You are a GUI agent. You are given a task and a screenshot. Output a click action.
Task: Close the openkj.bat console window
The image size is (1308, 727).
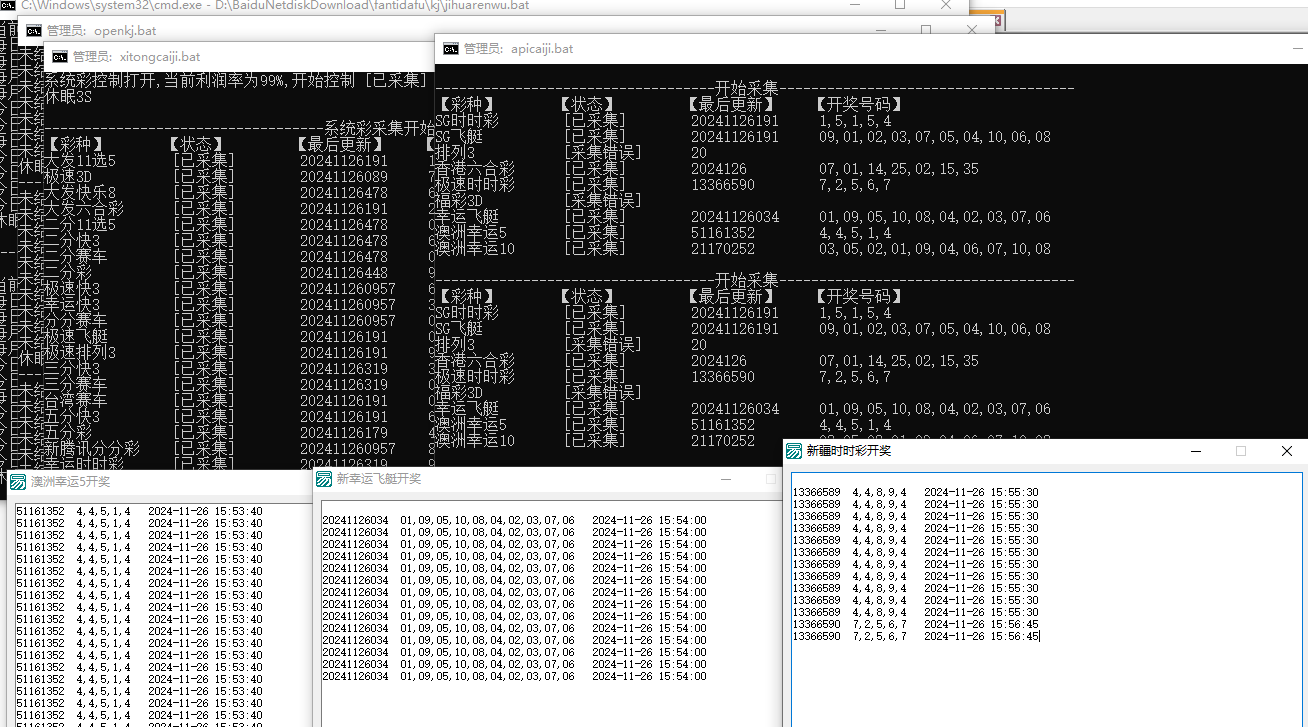pos(972,30)
